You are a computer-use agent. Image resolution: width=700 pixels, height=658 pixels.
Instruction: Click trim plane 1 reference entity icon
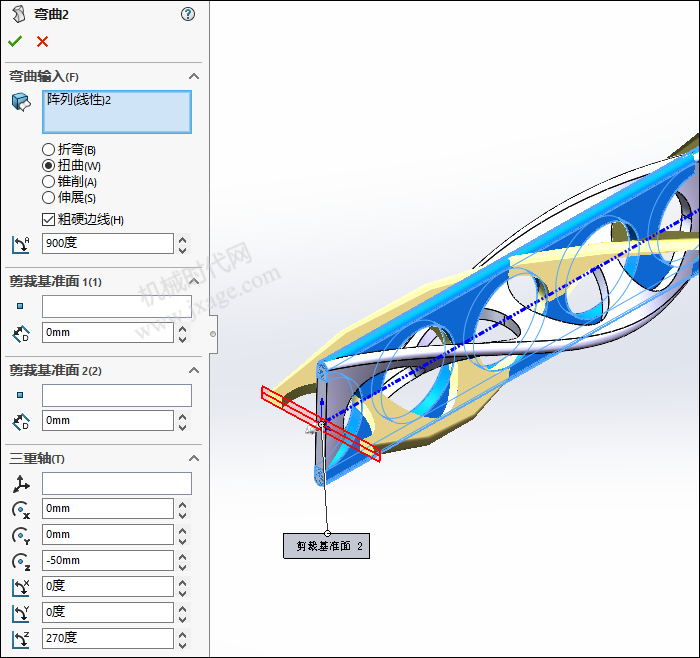click(20, 306)
